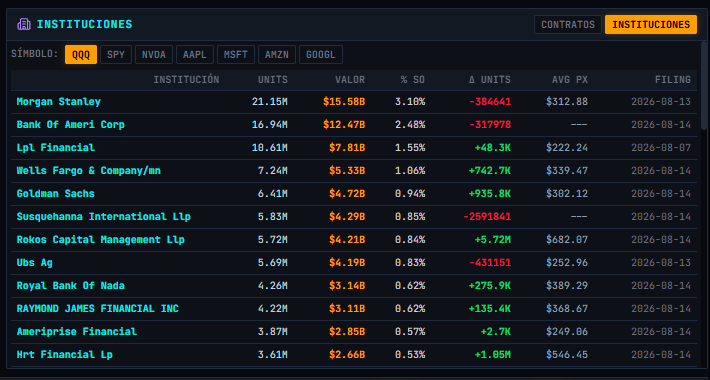Open the Lpl Financial institution row
The image size is (710, 380).
354,148
